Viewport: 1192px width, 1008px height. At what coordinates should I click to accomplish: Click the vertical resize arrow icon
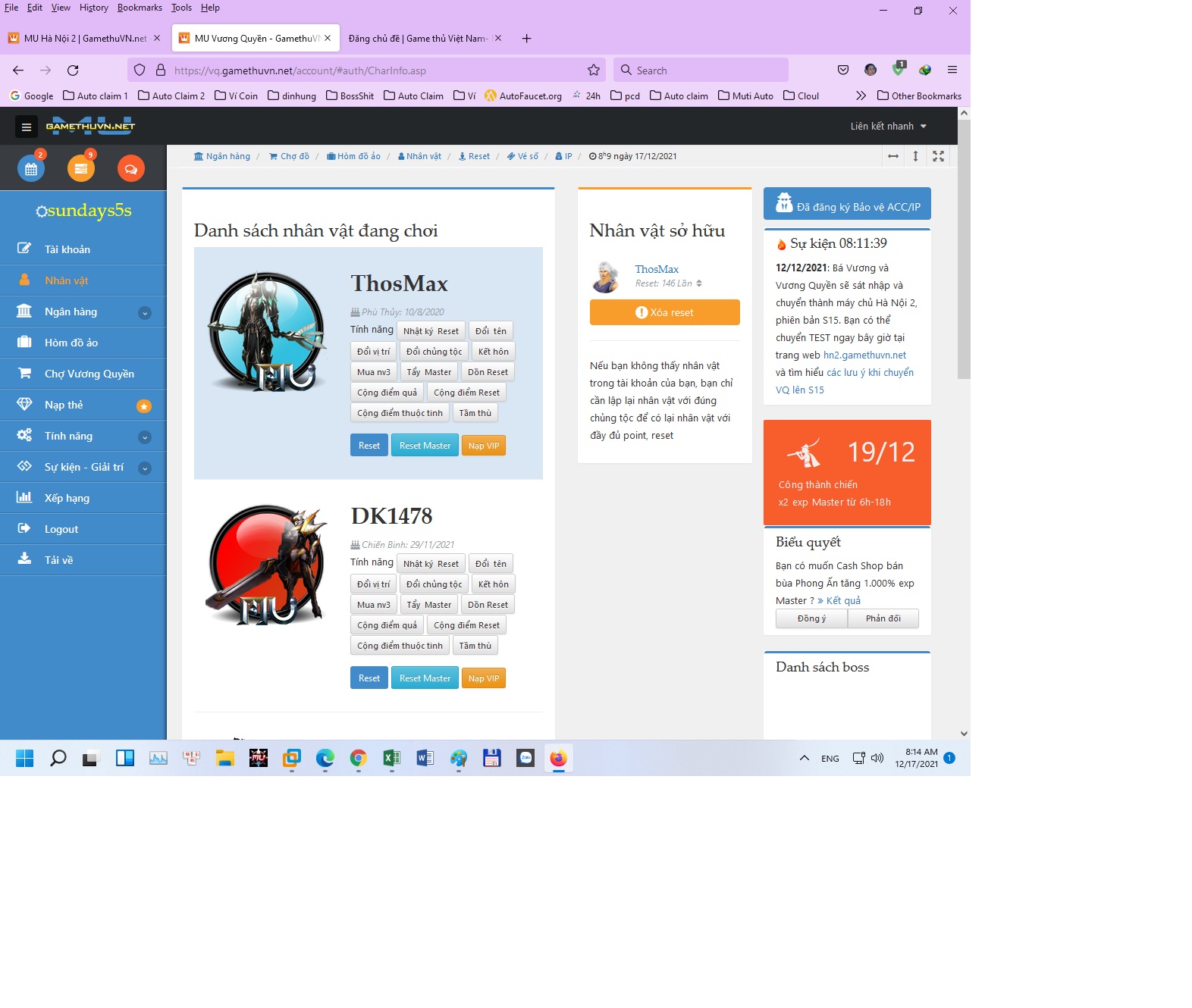915,156
